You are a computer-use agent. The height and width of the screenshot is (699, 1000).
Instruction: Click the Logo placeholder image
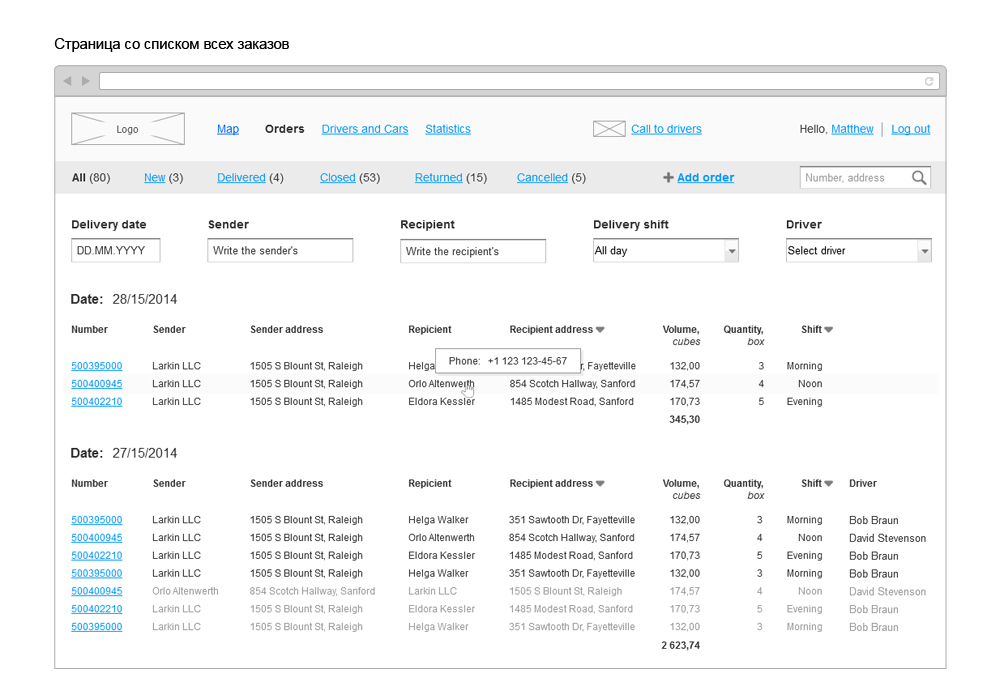[x=128, y=129]
